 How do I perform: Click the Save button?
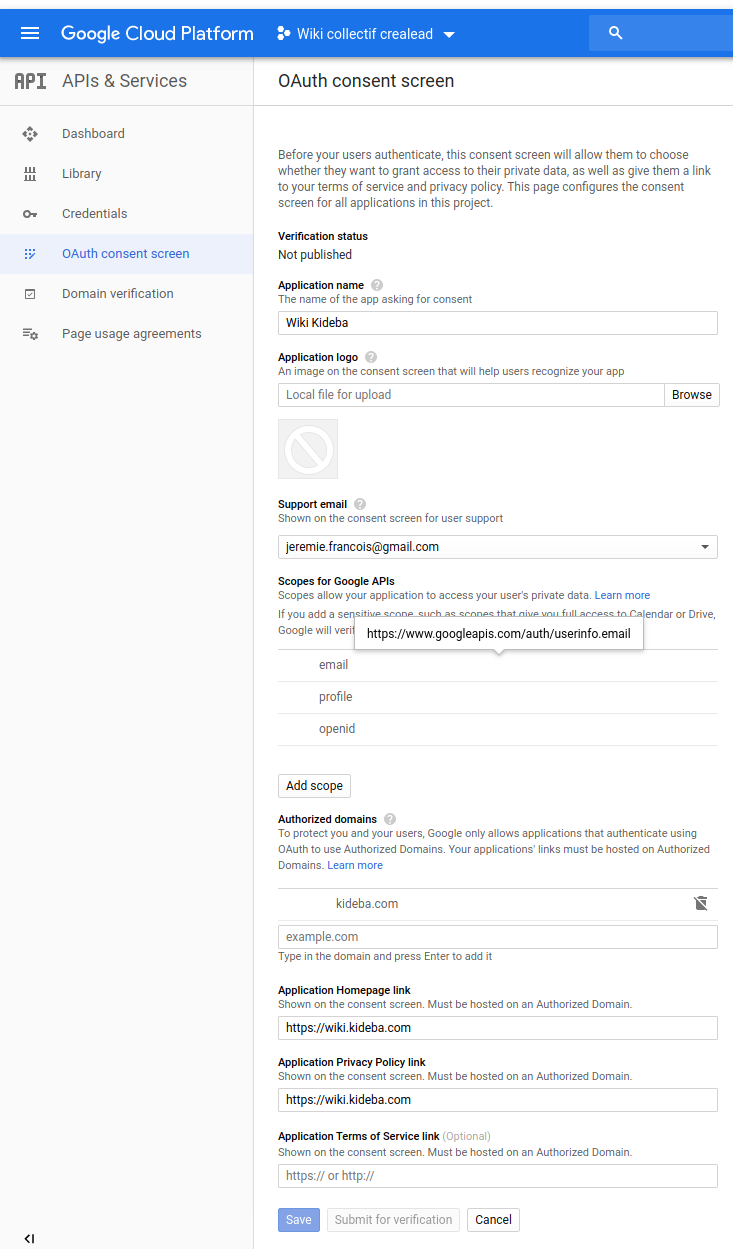pos(299,1220)
